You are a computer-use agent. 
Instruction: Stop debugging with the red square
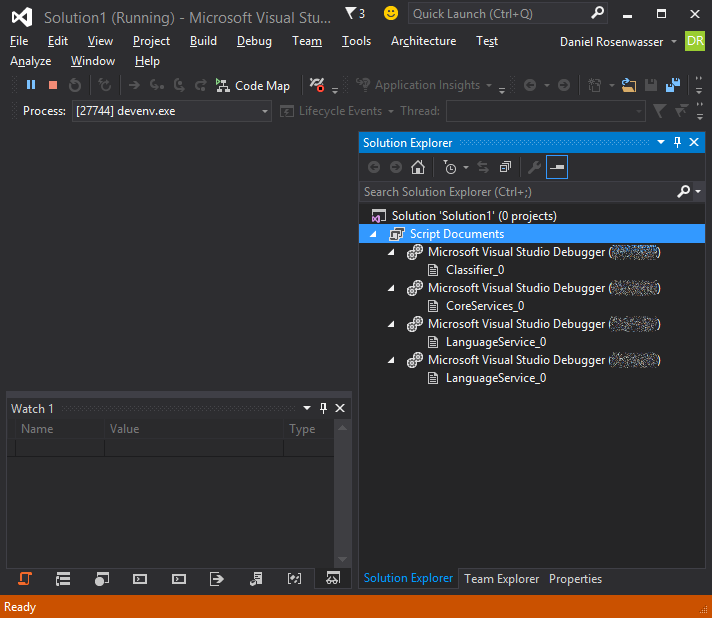click(53, 85)
